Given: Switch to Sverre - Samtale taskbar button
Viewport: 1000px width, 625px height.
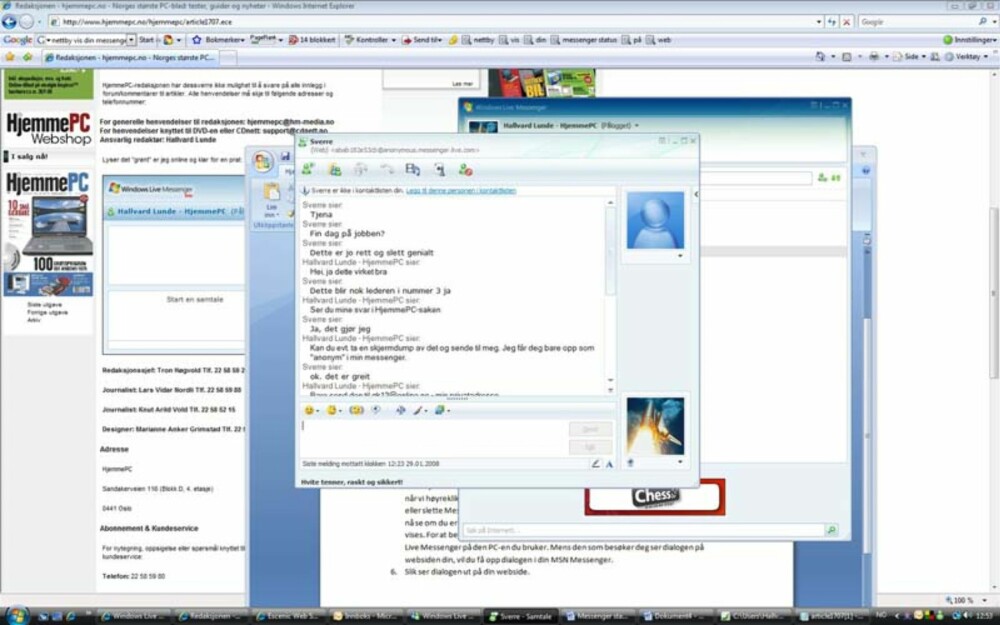Looking at the screenshot, I should tap(522, 616).
